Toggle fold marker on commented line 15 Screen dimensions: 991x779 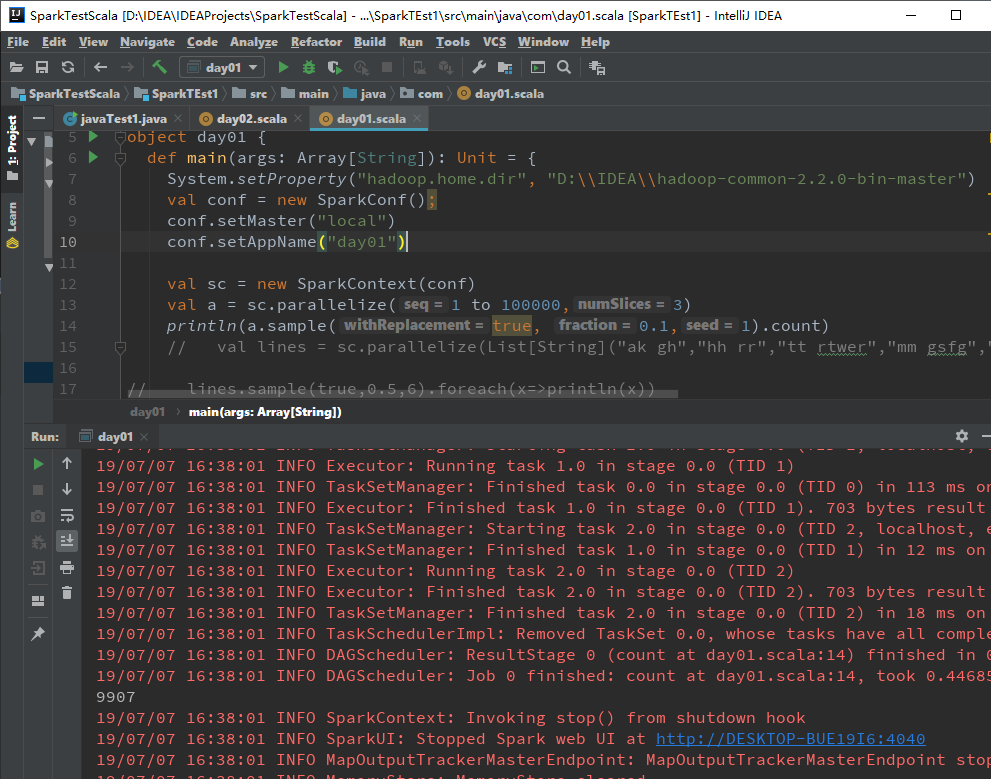120,347
